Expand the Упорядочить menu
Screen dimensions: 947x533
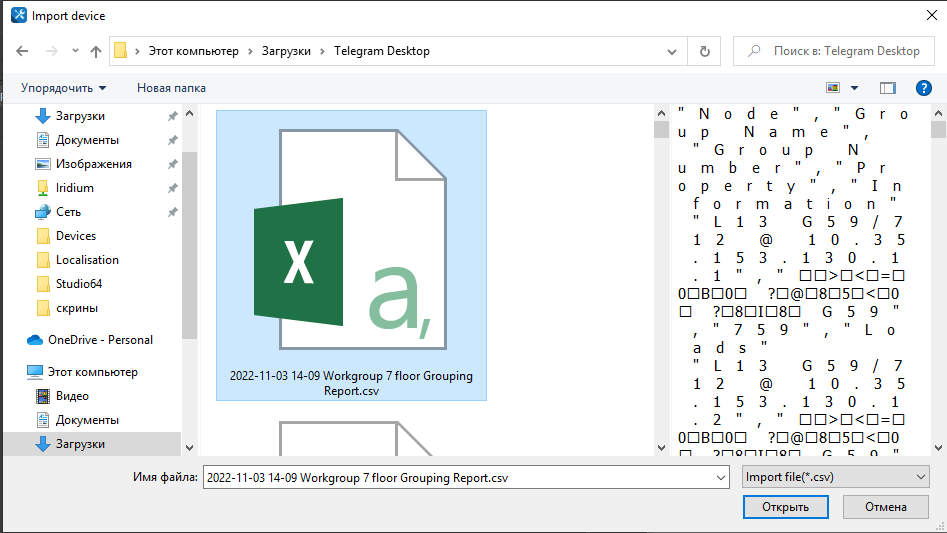coord(63,88)
